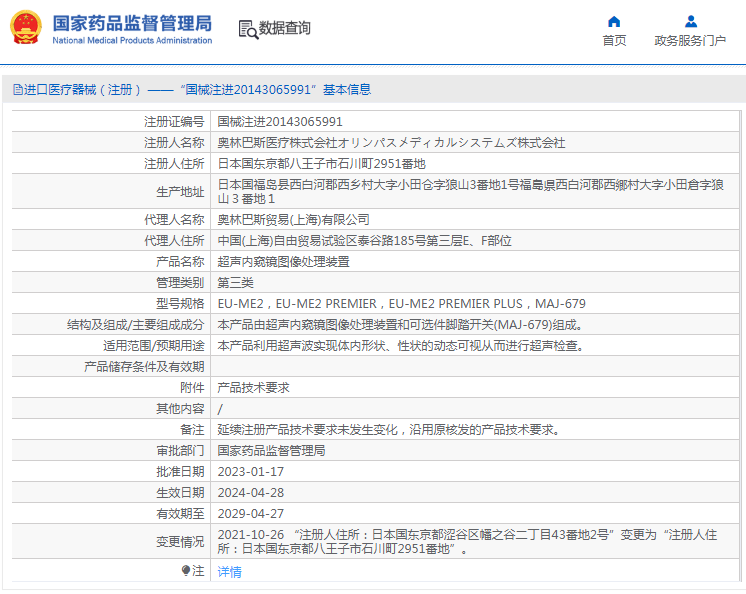Image resolution: width=746 pixels, height=594 pixels.
Task: Click the 数据查询 search document icon
Action: click(248, 29)
